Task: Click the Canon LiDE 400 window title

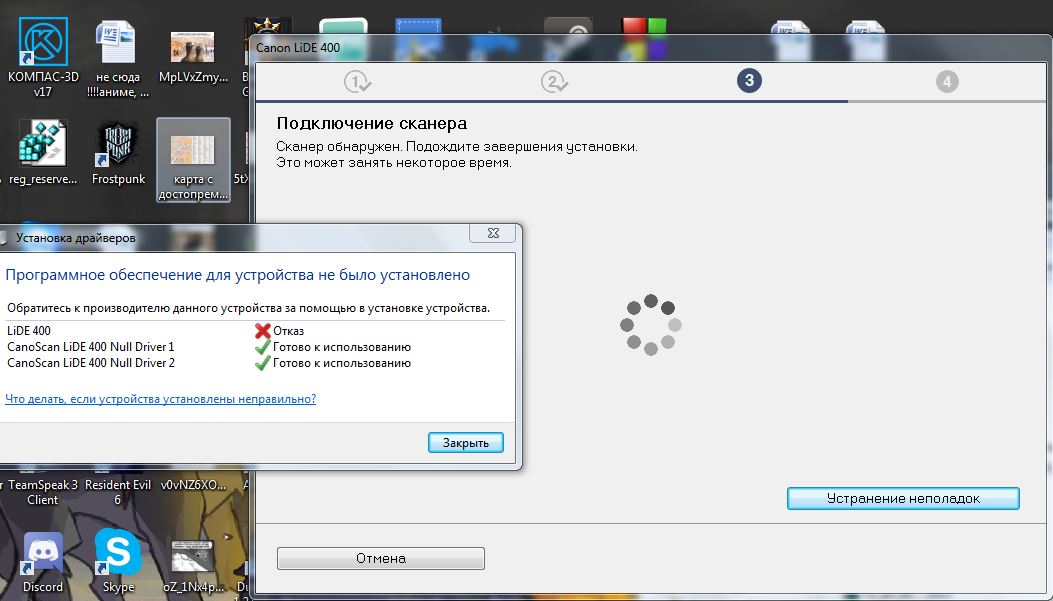Action: tap(298, 48)
